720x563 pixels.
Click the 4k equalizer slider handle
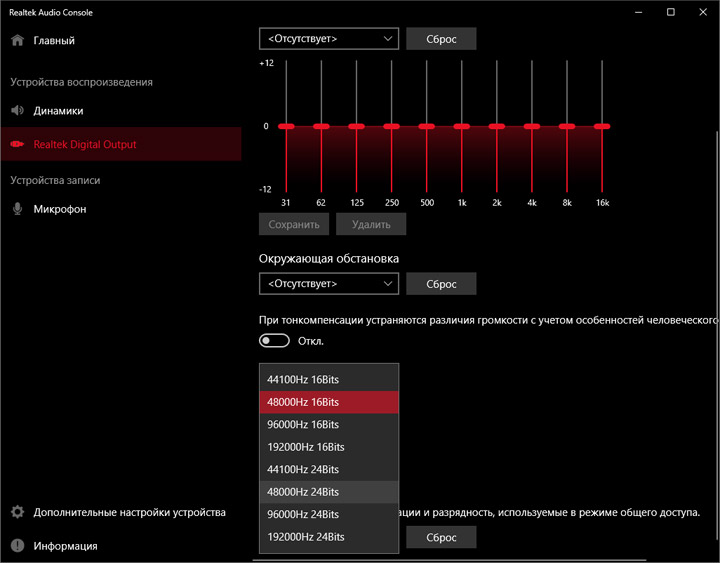pyautogui.click(x=532, y=126)
